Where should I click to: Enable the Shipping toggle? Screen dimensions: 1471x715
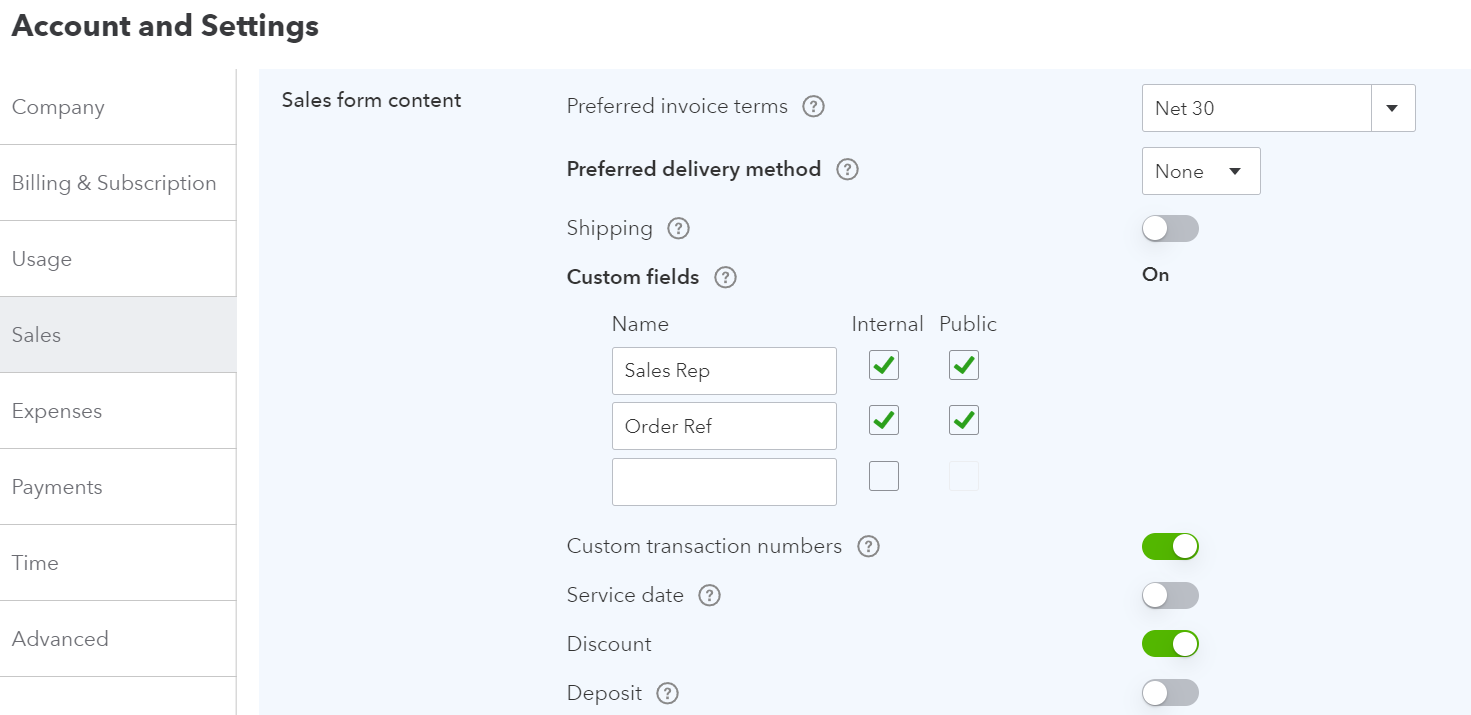(x=1170, y=229)
